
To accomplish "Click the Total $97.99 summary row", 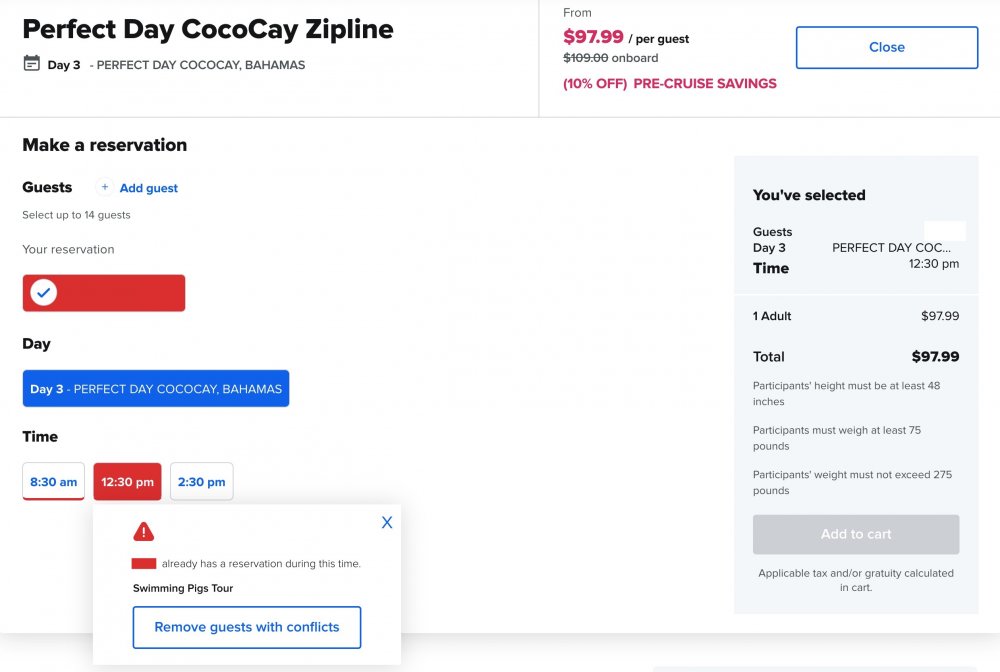I will pyautogui.click(x=856, y=356).
